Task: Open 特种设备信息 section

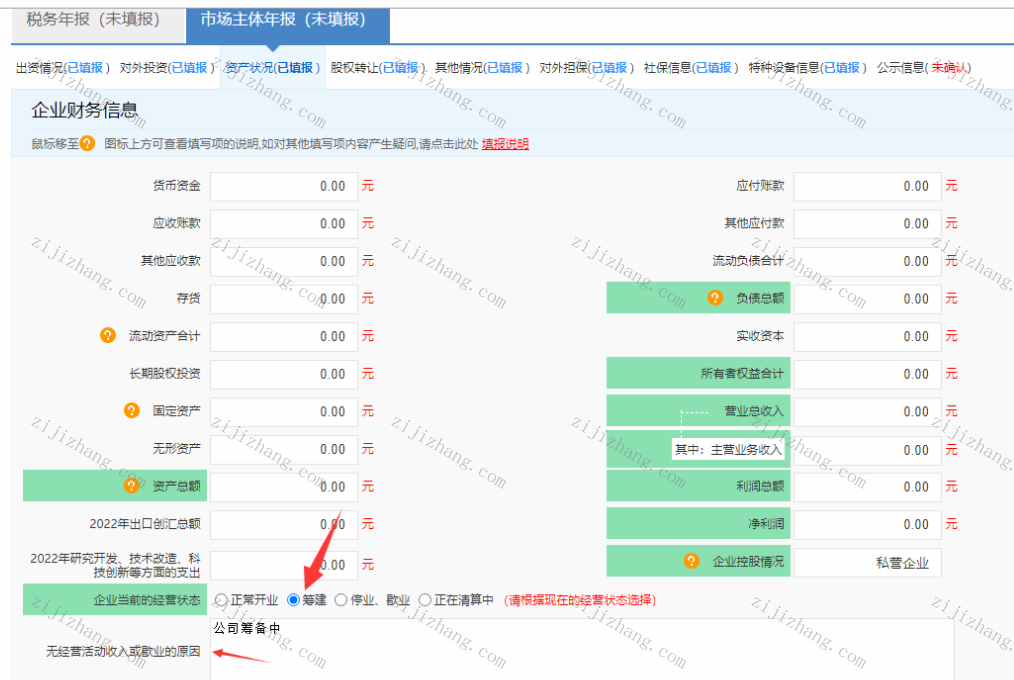Action: pyautogui.click(x=808, y=68)
